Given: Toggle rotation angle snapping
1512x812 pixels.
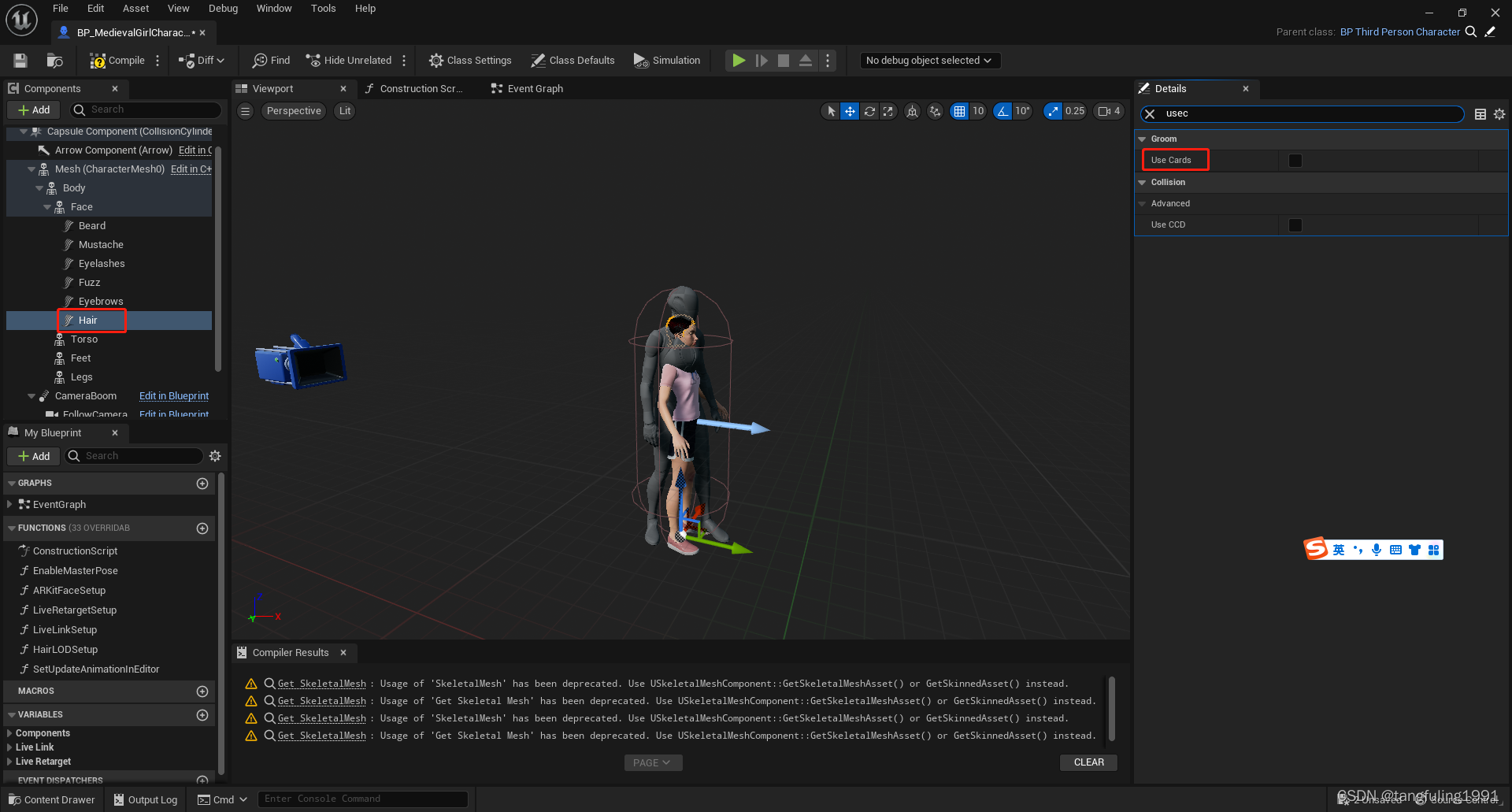Looking at the screenshot, I should click(1002, 111).
